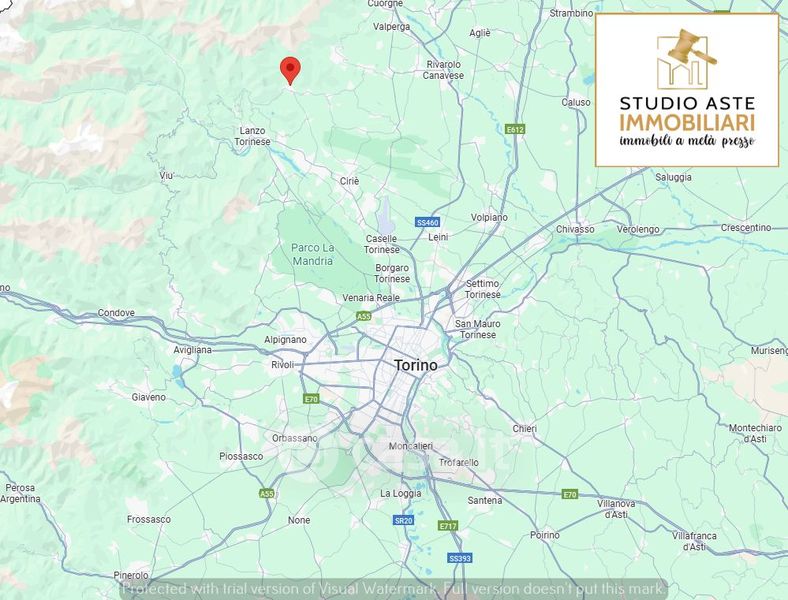Click the Rivarolo Canavese label
Viewport: 788px width, 600px height.
coord(443,70)
